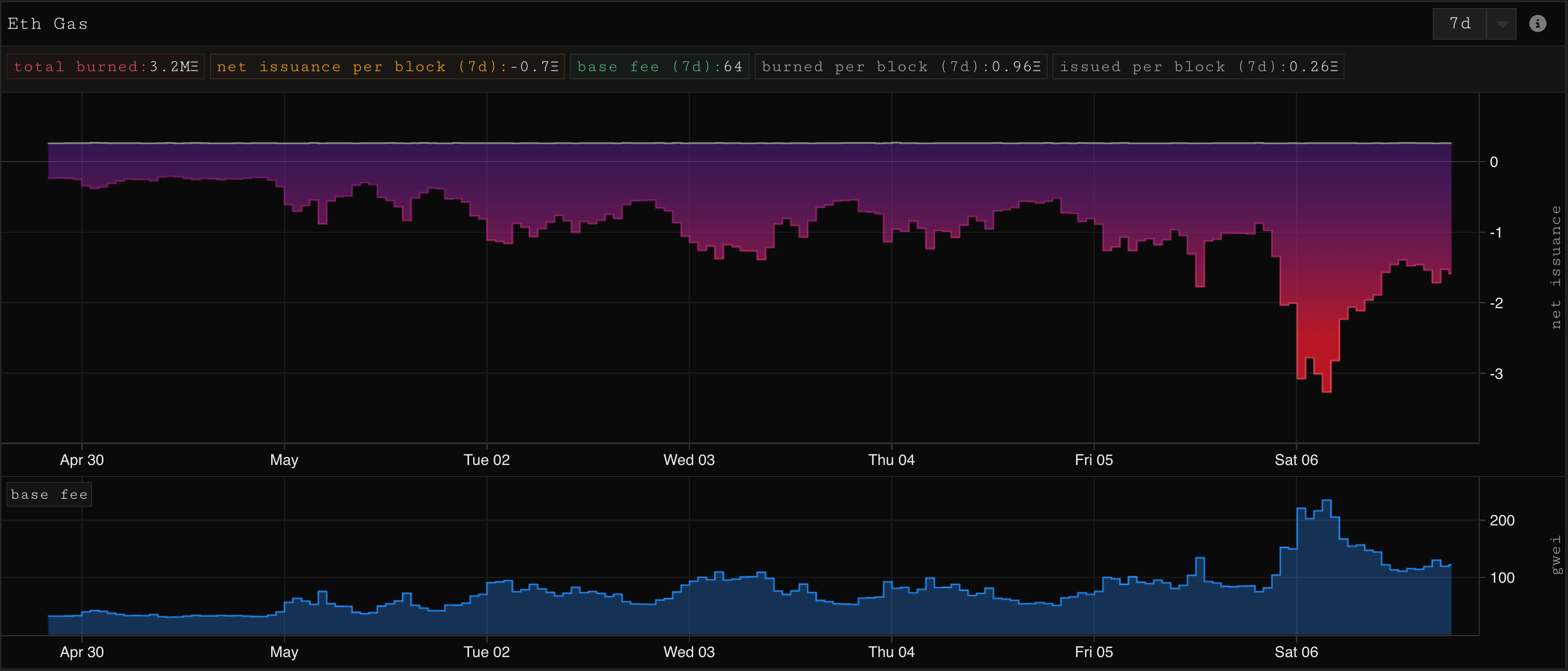Image resolution: width=1568 pixels, height=671 pixels.
Task: Click issued per block (7d) chip
Action: click(1198, 66)
